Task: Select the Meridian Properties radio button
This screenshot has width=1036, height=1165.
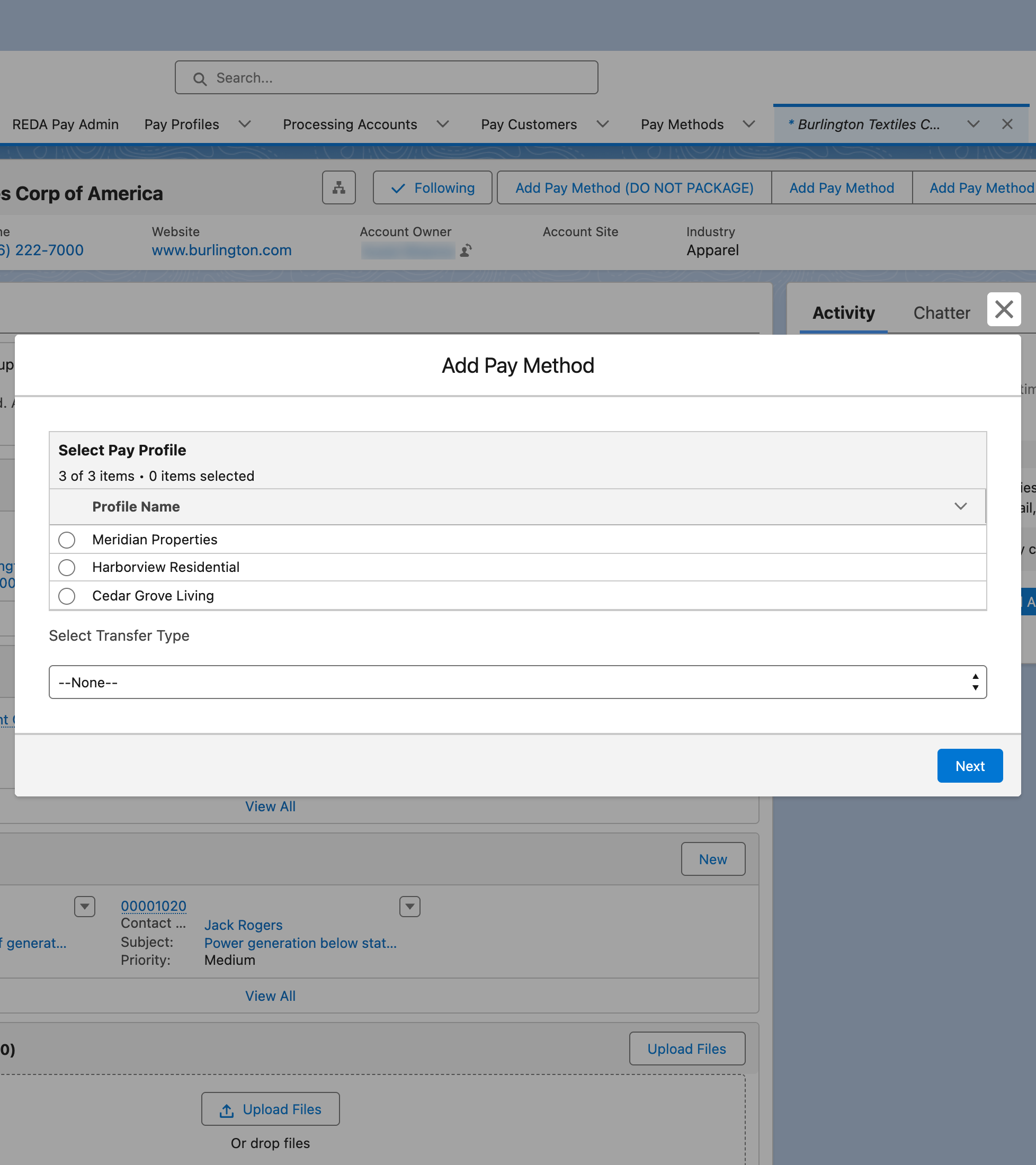Action: 67,540
